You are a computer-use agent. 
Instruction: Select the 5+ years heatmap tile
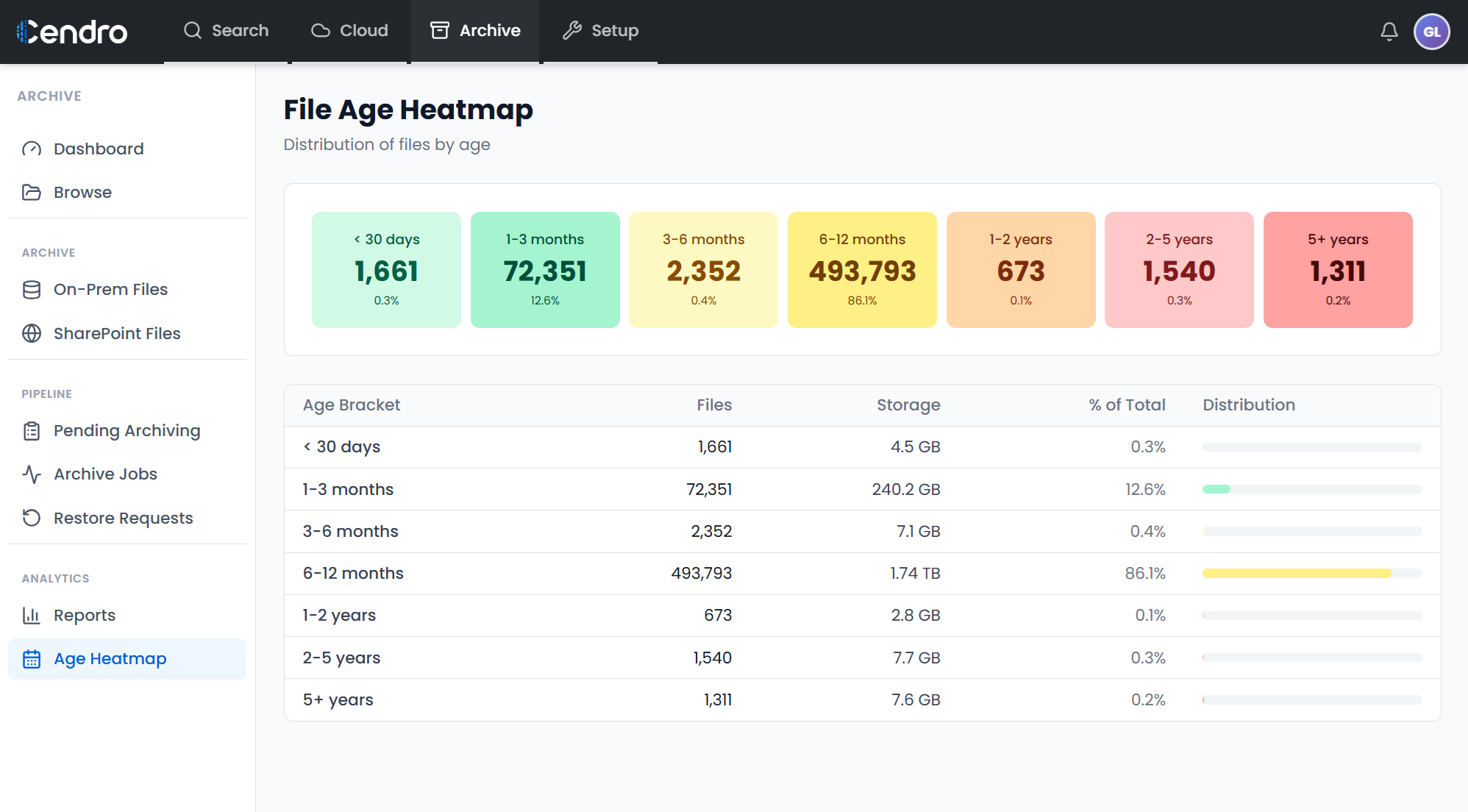(x=1338, y=270)
